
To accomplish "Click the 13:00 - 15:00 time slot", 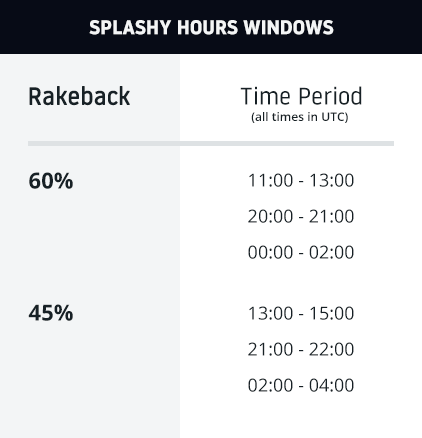I will [301, 313].
